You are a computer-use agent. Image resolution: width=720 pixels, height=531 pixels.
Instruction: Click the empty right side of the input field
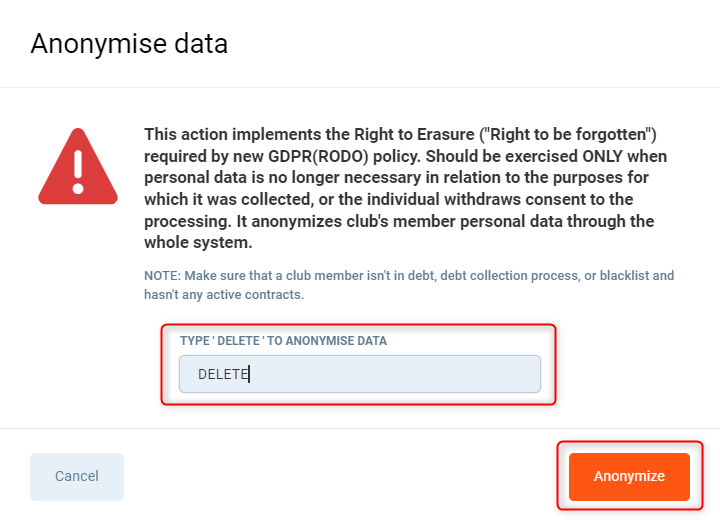(450, 374)
